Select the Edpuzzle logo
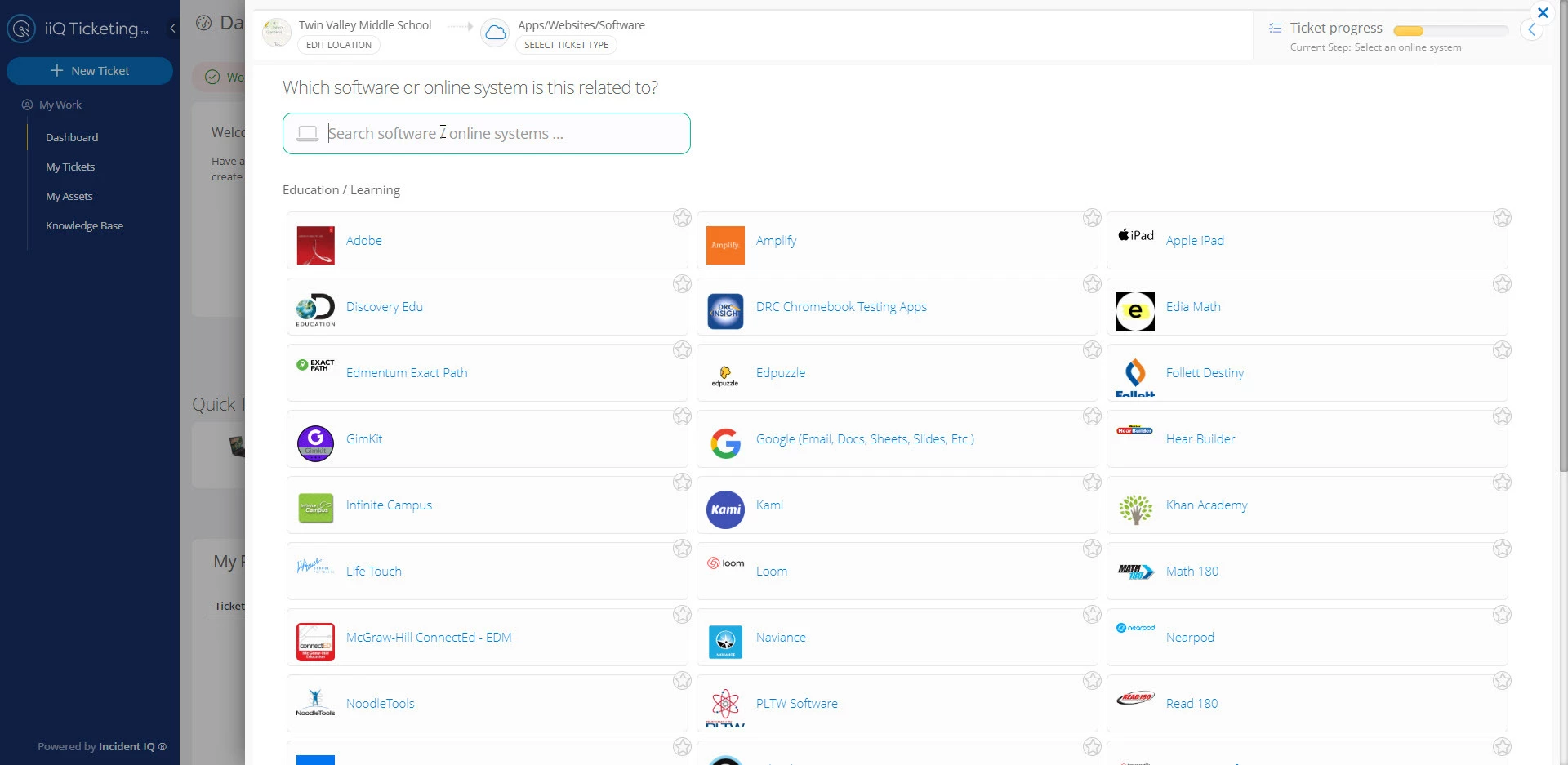Image resolution: width=1568 pixels, height=765 pixels. (725, 376)
